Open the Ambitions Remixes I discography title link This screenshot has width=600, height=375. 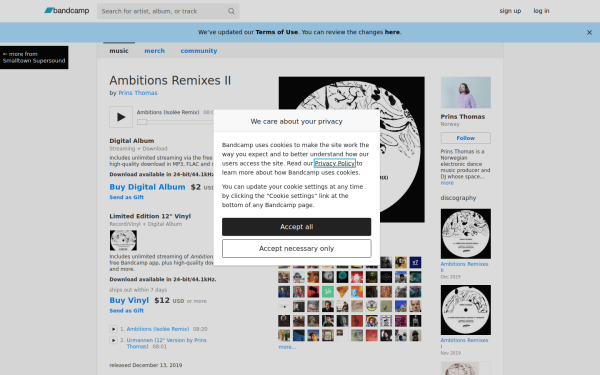click(x=464, y=343)
